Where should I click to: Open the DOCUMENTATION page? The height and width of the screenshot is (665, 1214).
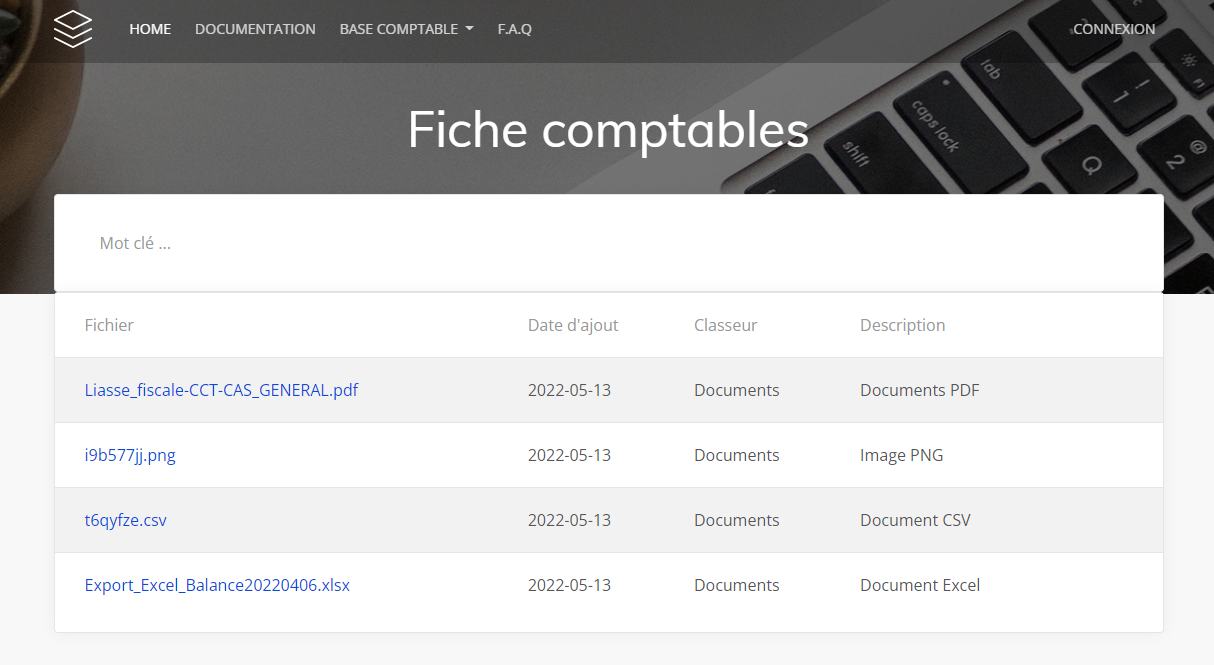point(255,29)
